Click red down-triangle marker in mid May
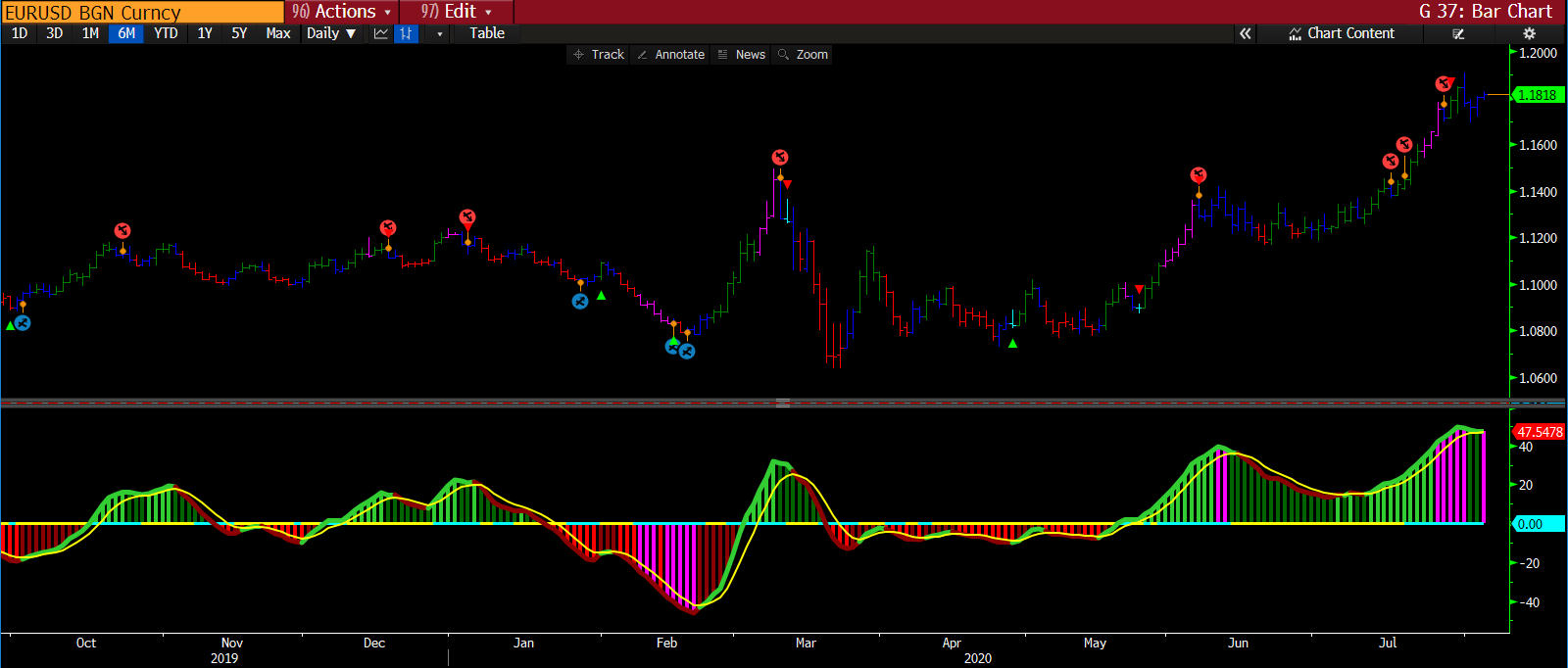This screenshot has height=668, width=1568. coord(1139,289)
